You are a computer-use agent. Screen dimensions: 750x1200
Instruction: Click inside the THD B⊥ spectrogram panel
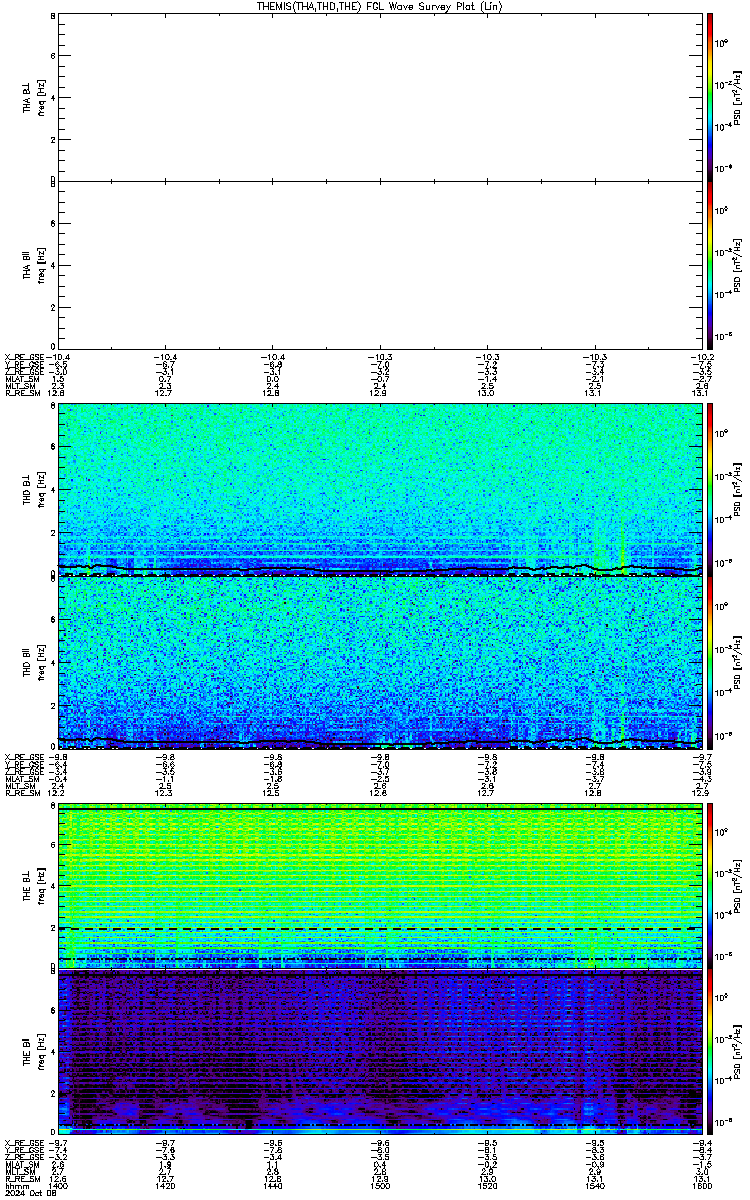tap(379, 489)
